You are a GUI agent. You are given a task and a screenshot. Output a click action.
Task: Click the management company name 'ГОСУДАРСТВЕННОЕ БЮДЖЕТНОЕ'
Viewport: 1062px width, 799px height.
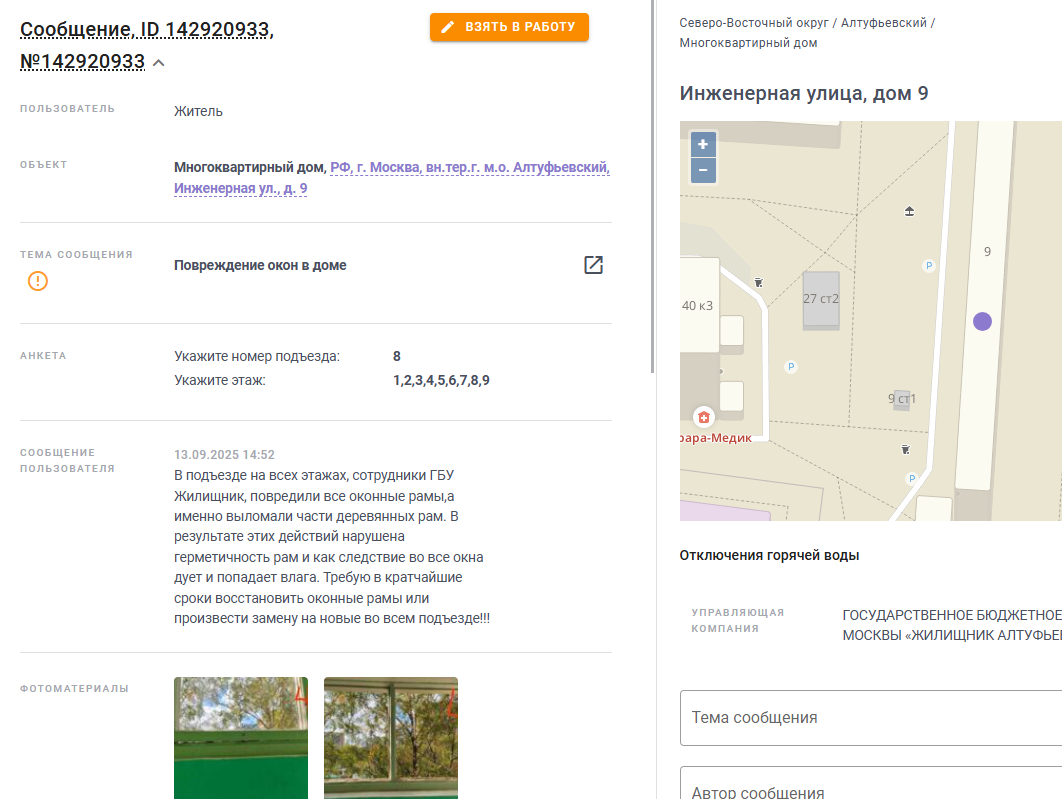(952, 615)
